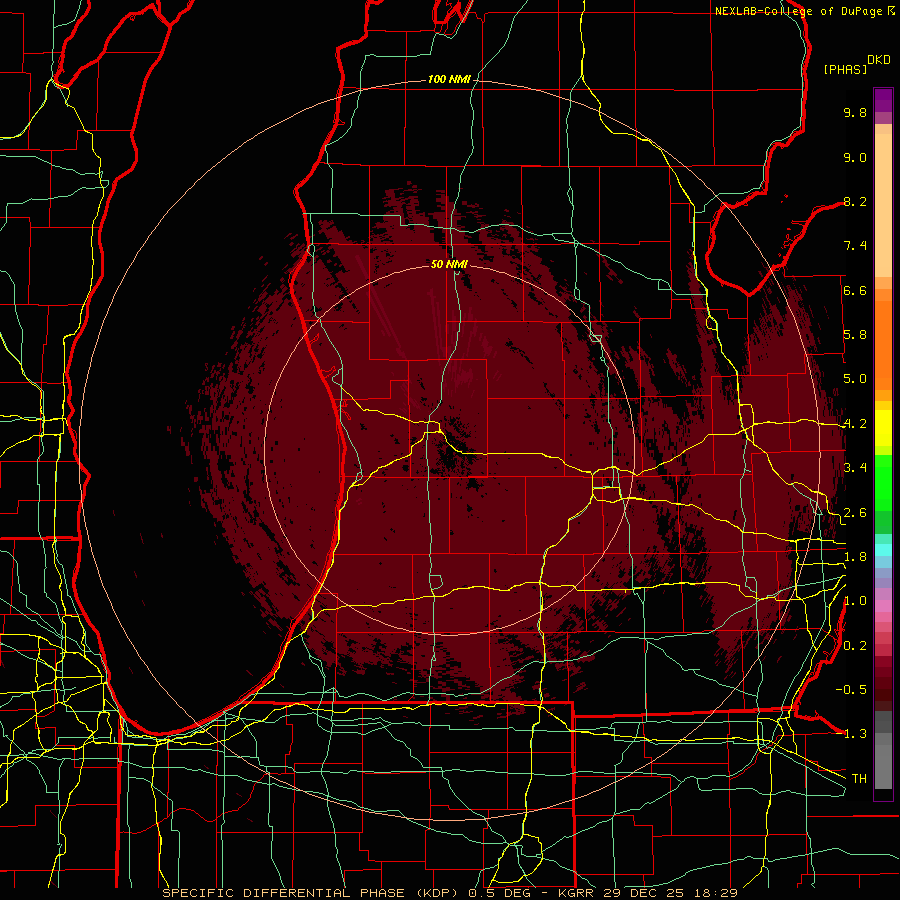The image size is (900, 900).
Task: Click the yellow segment of the color scale
Action: tap(883, 428)
